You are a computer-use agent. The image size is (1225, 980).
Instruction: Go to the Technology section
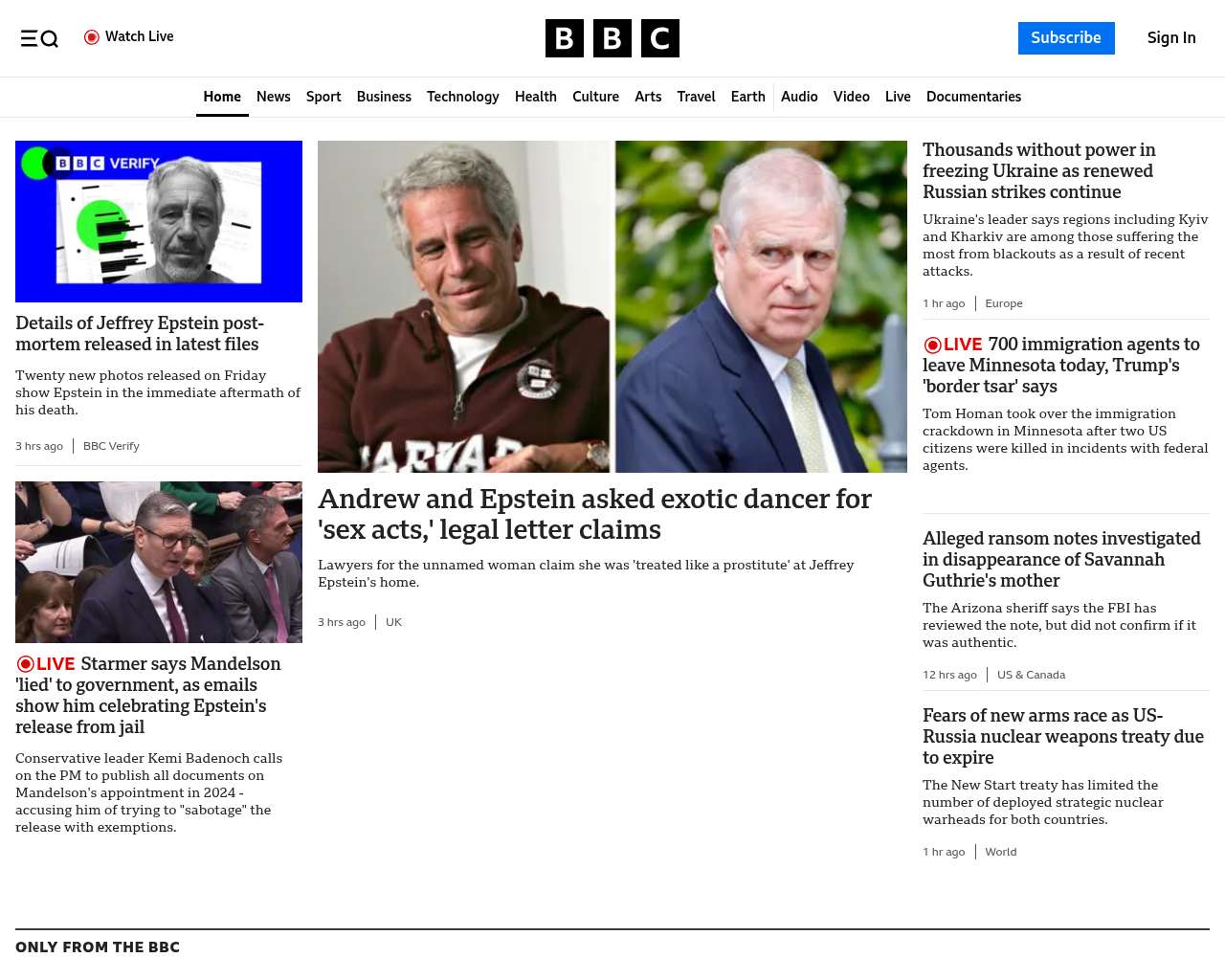coord(463,97)
